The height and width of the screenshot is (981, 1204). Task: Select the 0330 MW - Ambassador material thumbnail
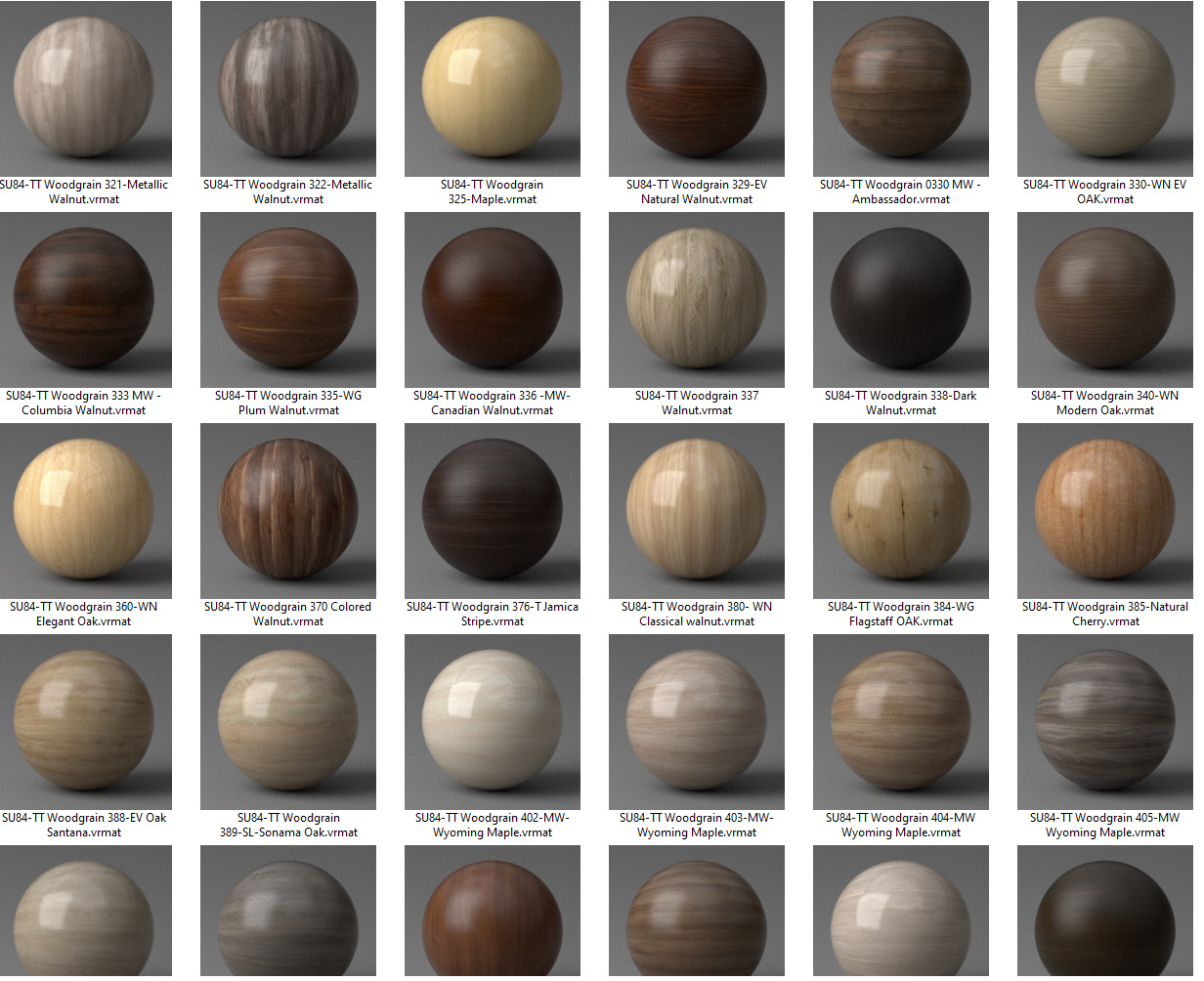(x=901, y=89)
